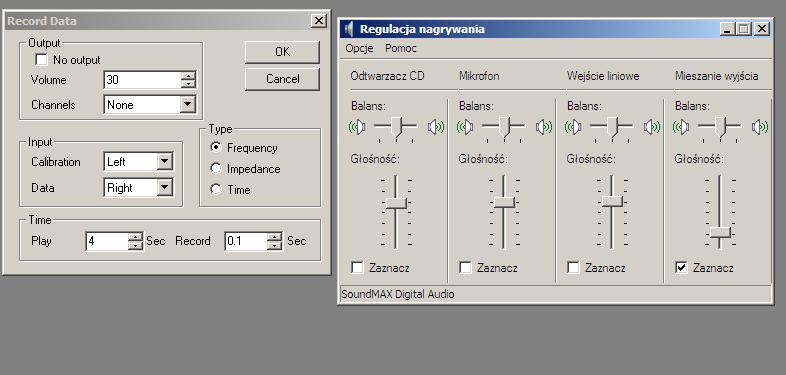Increase Play seconds with up arrow
Viewport: 786px width, 375px height.
click(135, 237)
